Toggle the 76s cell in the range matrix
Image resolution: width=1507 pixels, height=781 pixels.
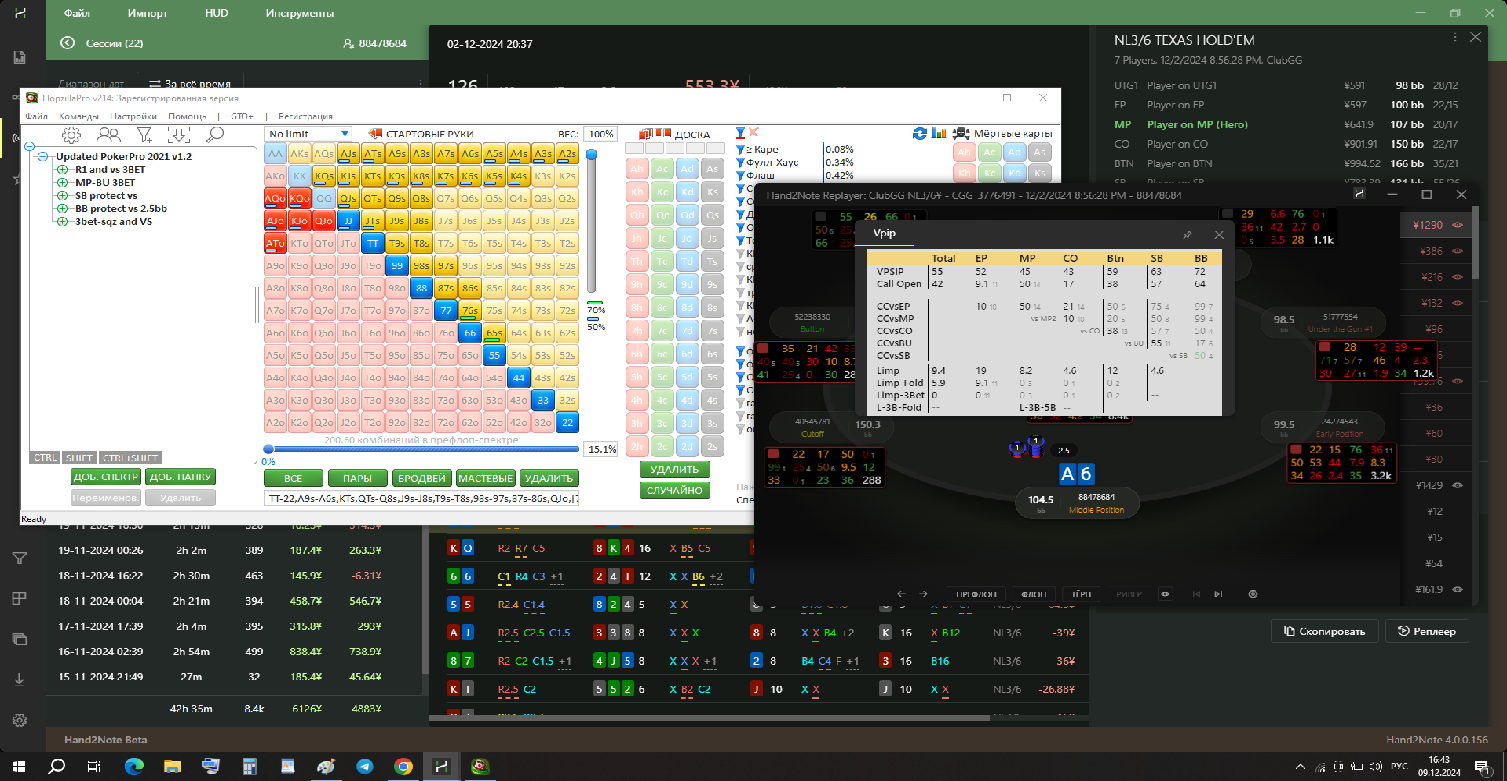[469, 311]
